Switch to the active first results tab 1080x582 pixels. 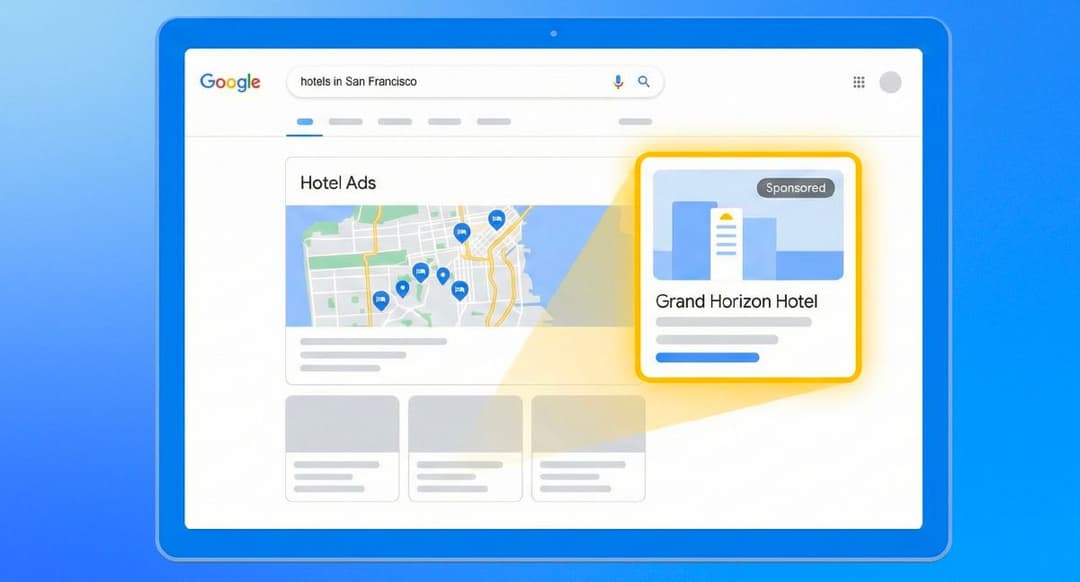pos(304,121)
